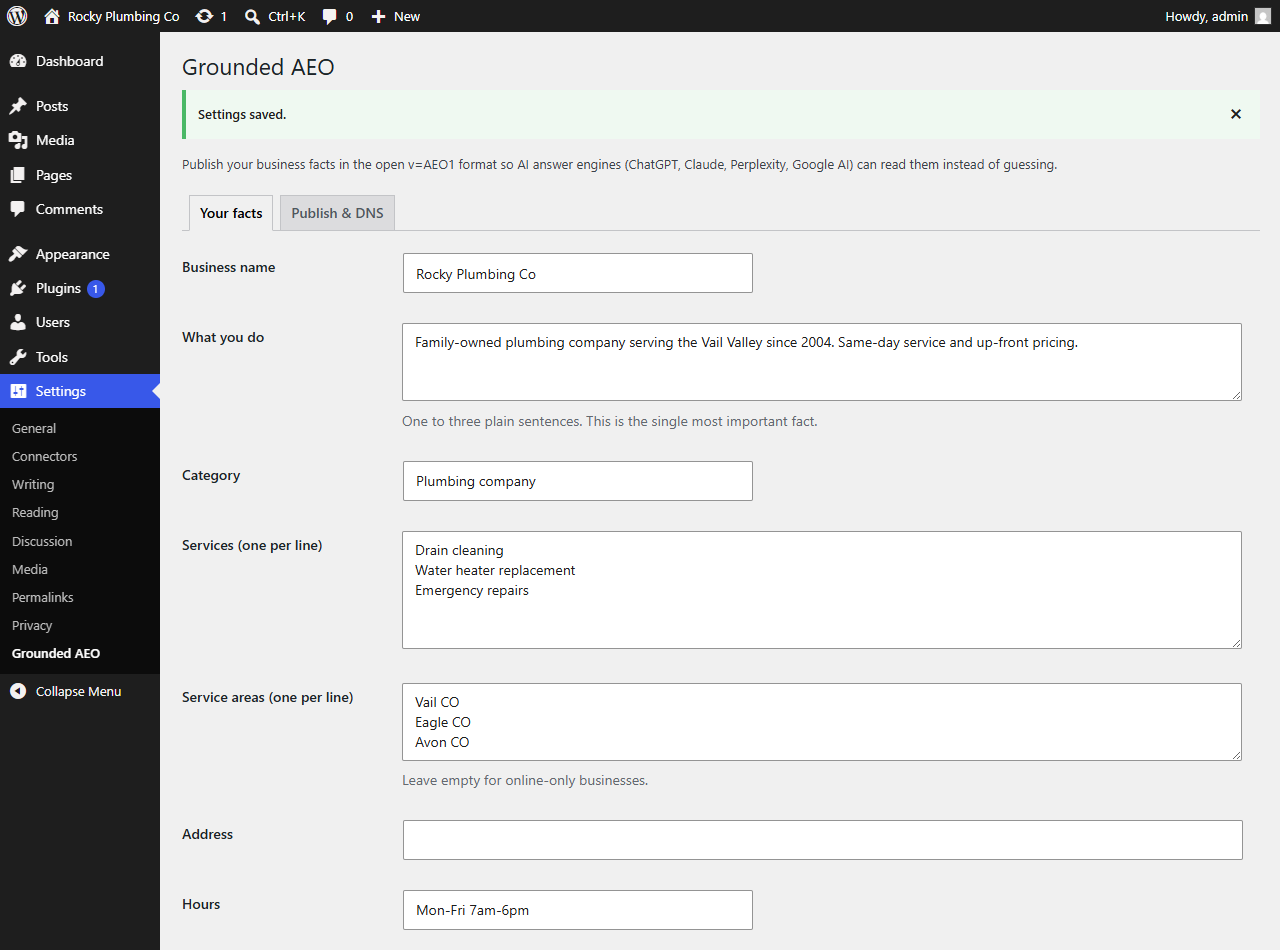1280x950 pixels.
Task: Click the Service areas textarea
Action: (822, 722)
